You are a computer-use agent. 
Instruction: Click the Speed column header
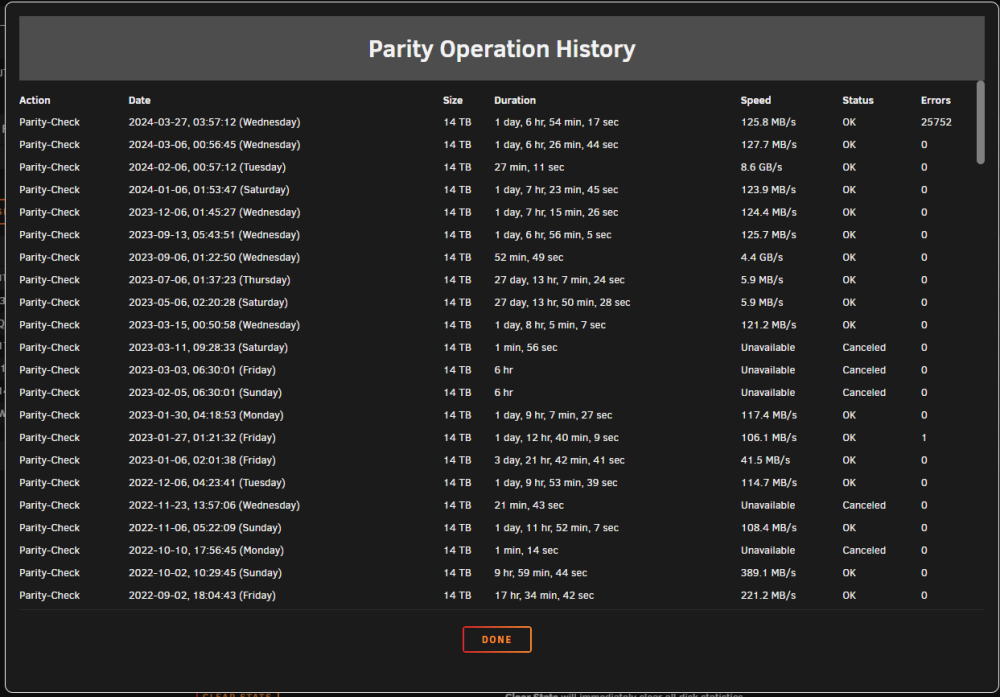click(756, 100)
